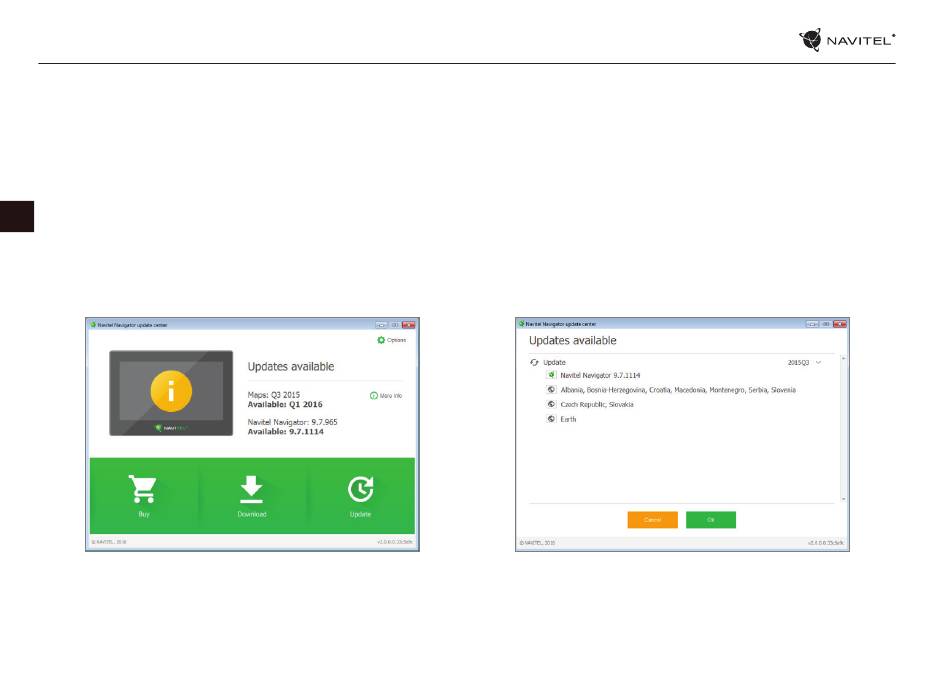Select the 'Czech Republic, Slovakia' row text
The width and height of the screenshot is (950, 673).
(x=597, y=405)
